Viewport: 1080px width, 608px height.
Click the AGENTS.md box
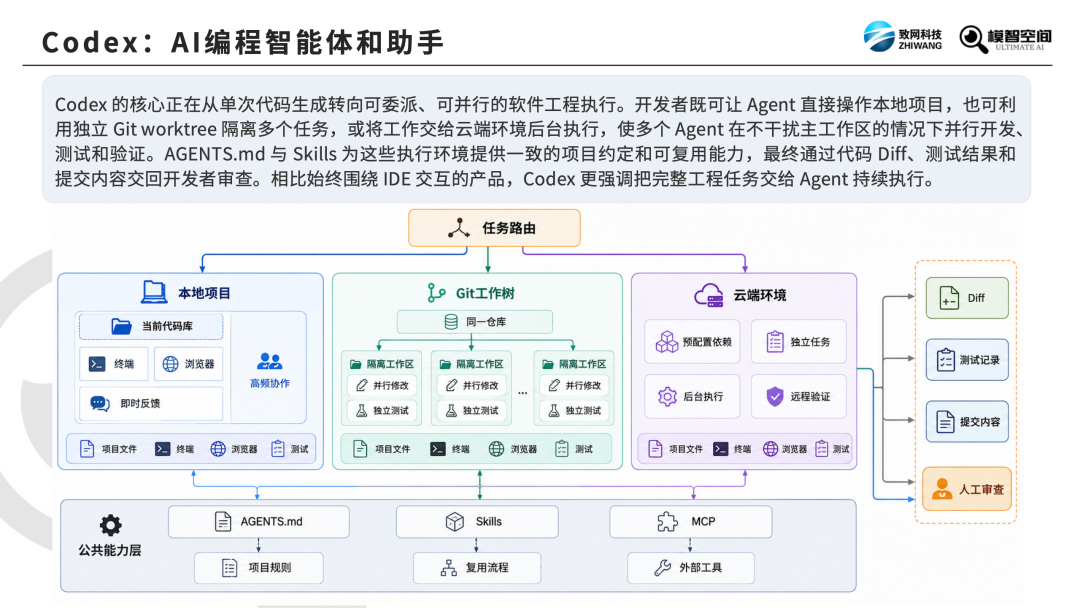point(258,522)
